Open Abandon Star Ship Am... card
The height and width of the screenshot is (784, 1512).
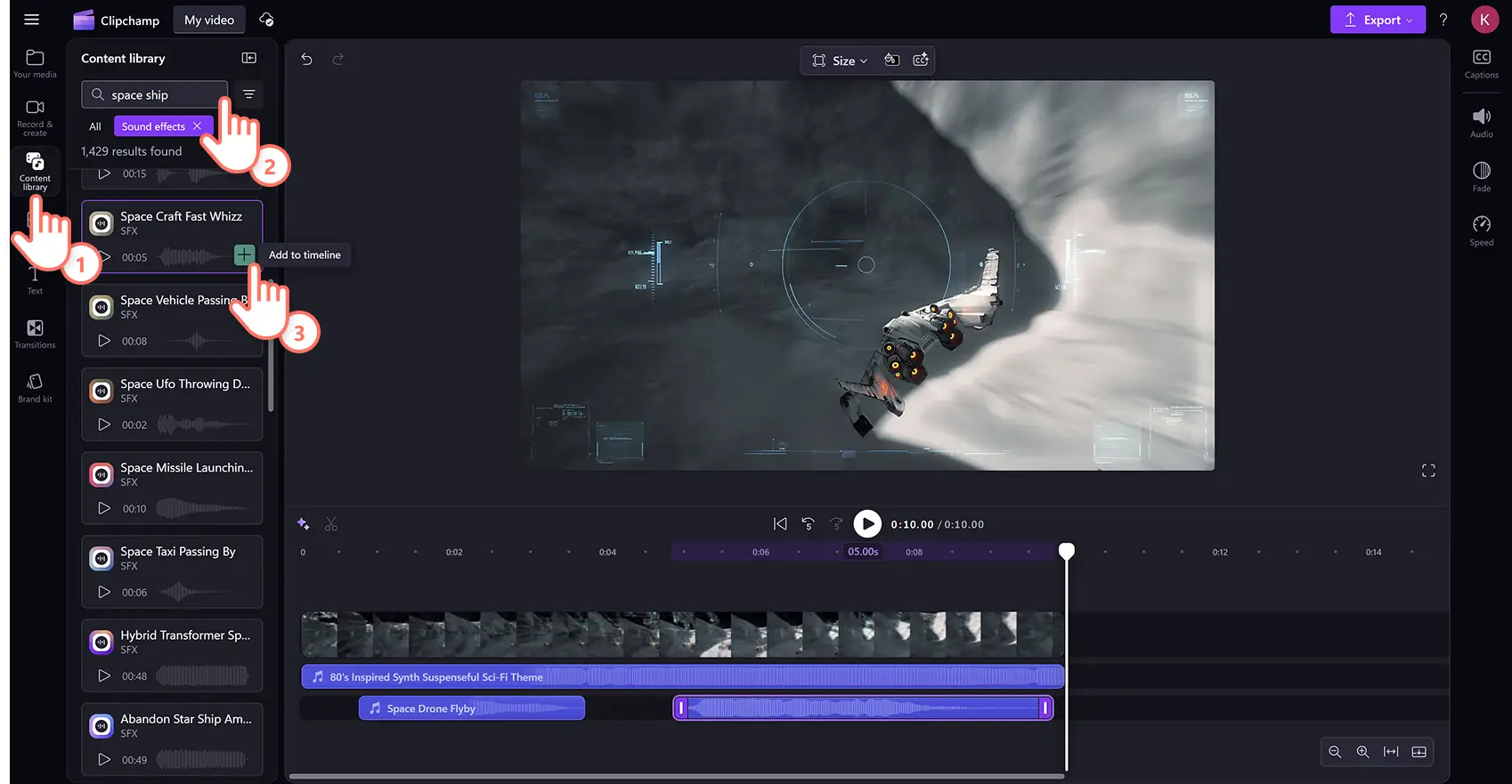pos(172,739)
